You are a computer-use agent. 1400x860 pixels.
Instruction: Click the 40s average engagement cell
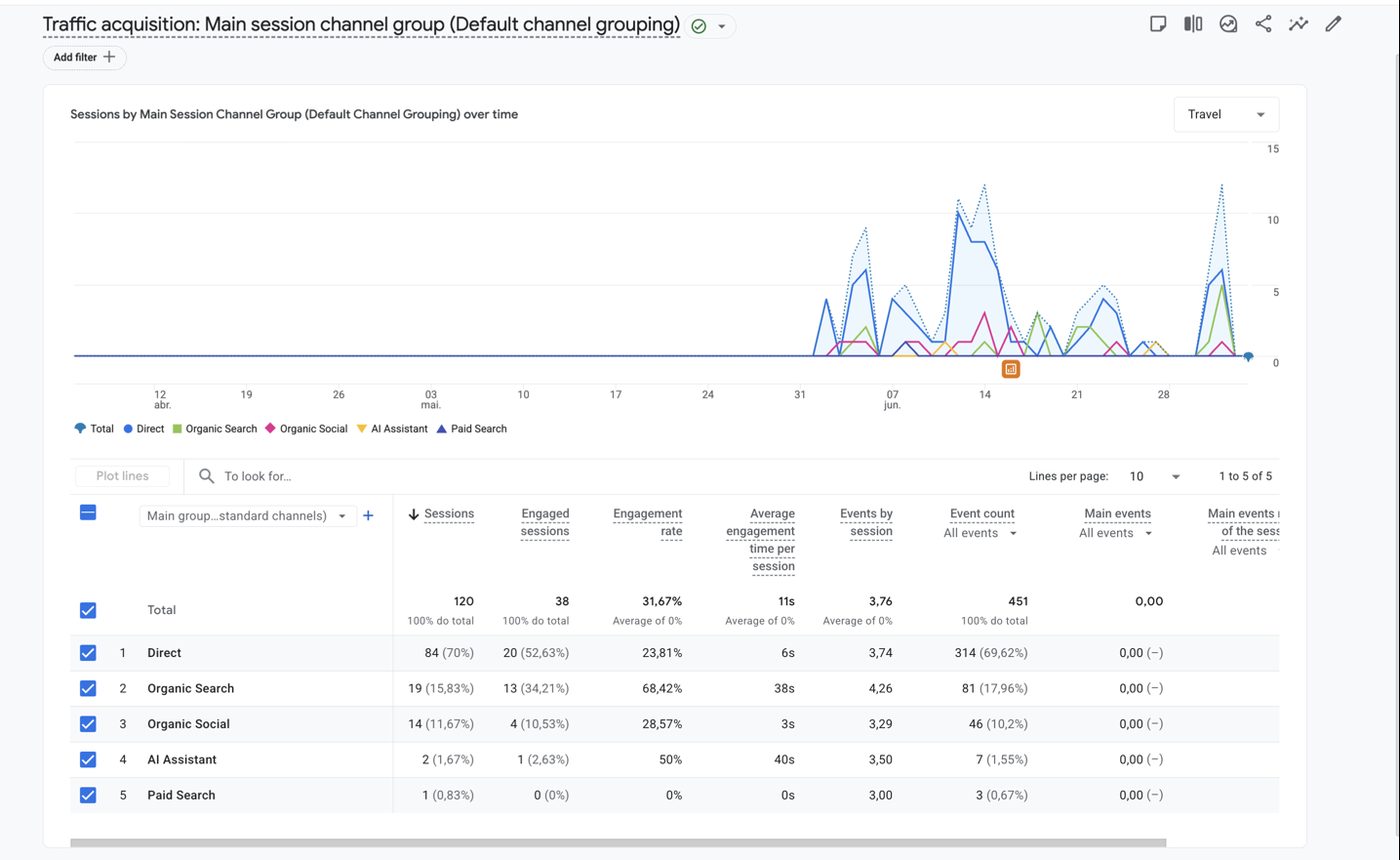(x=785, y=759)
